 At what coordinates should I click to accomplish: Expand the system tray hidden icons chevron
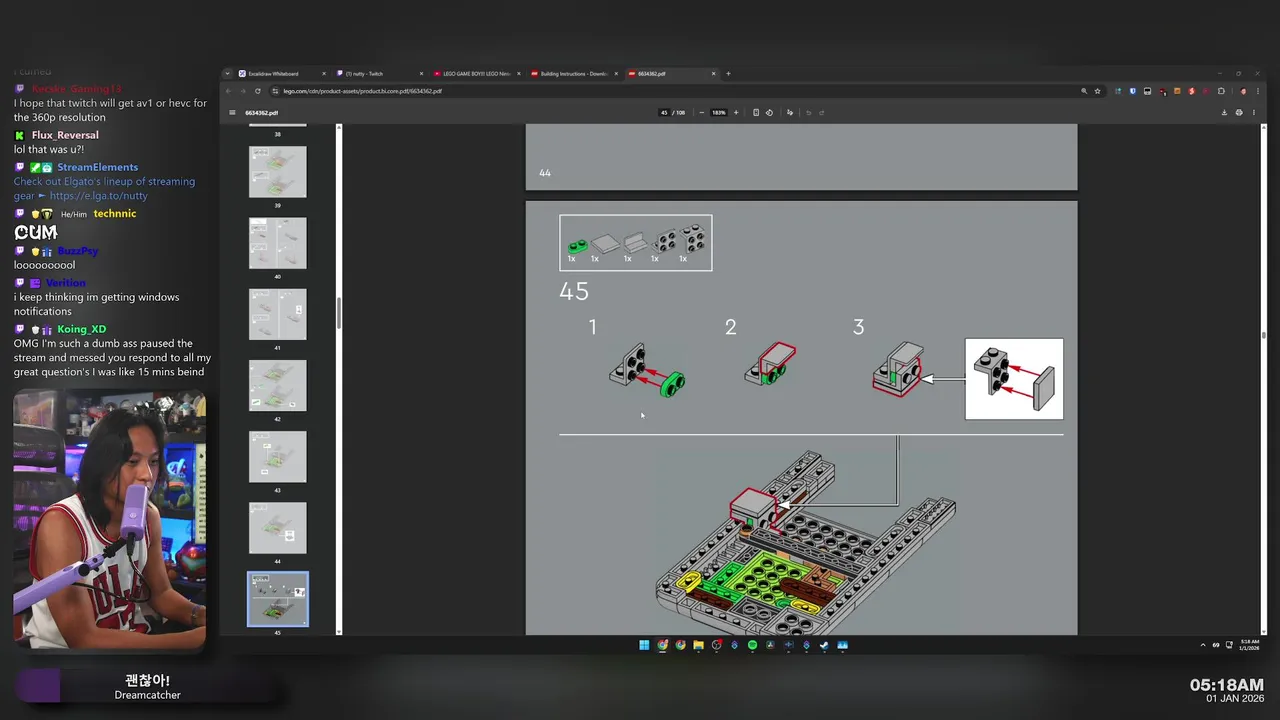(1203, 645)
